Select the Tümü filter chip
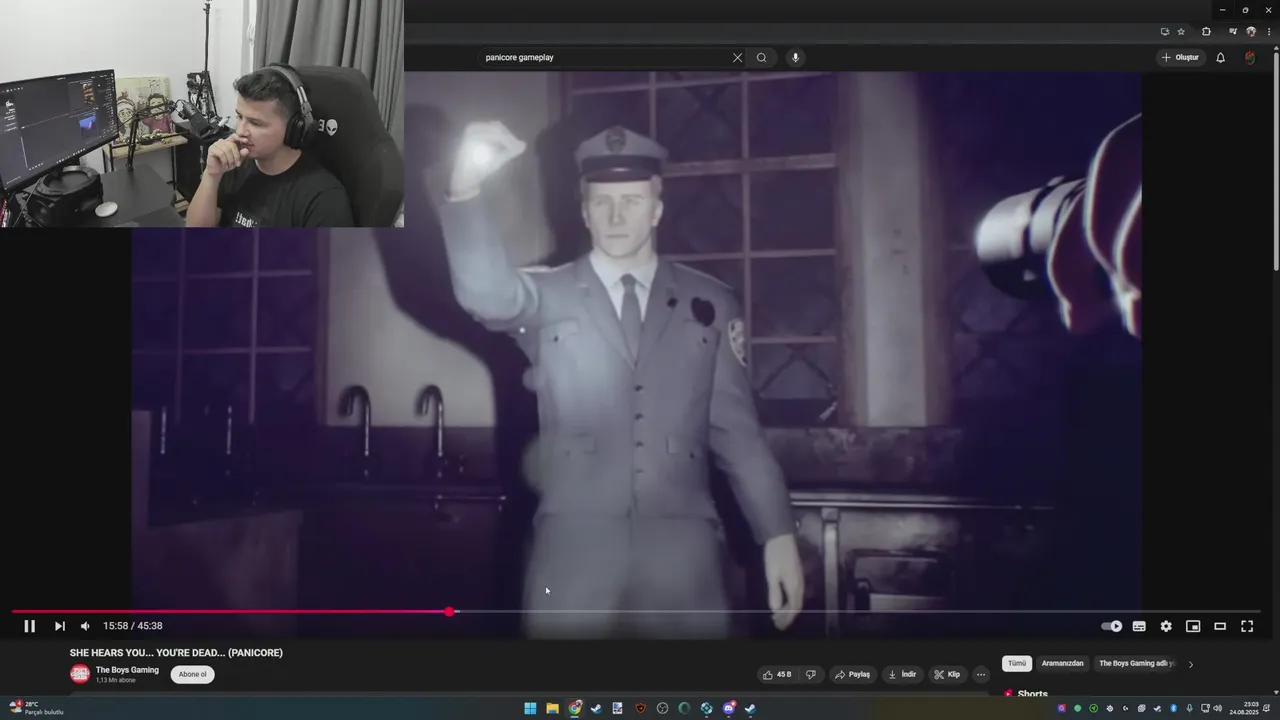The width and height of the screenshot is (1280, 720). coord(1017,663)
